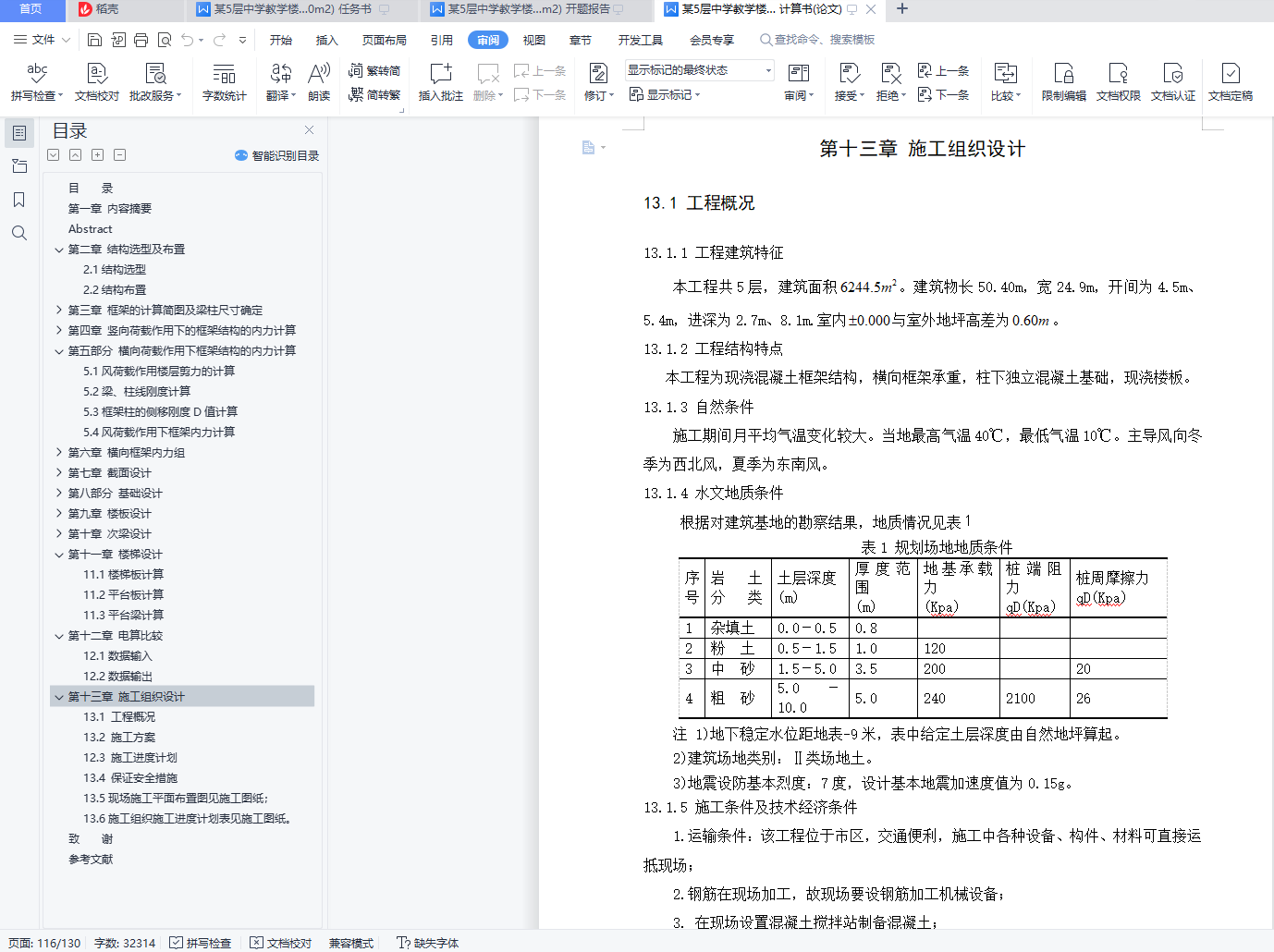Click the 兼容模式 status bar item

(351, 943)
